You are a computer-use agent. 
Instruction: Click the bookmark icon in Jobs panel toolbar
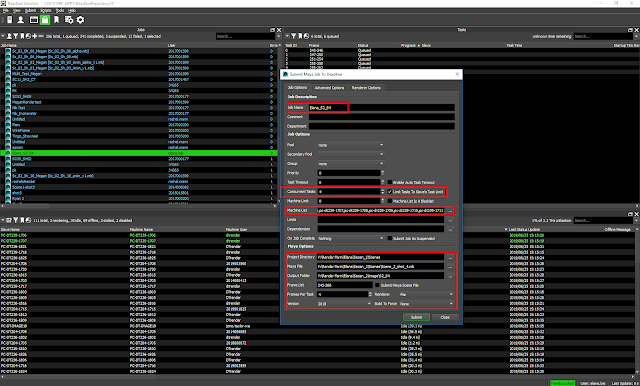pyautogui.click(x=22, y=36)
